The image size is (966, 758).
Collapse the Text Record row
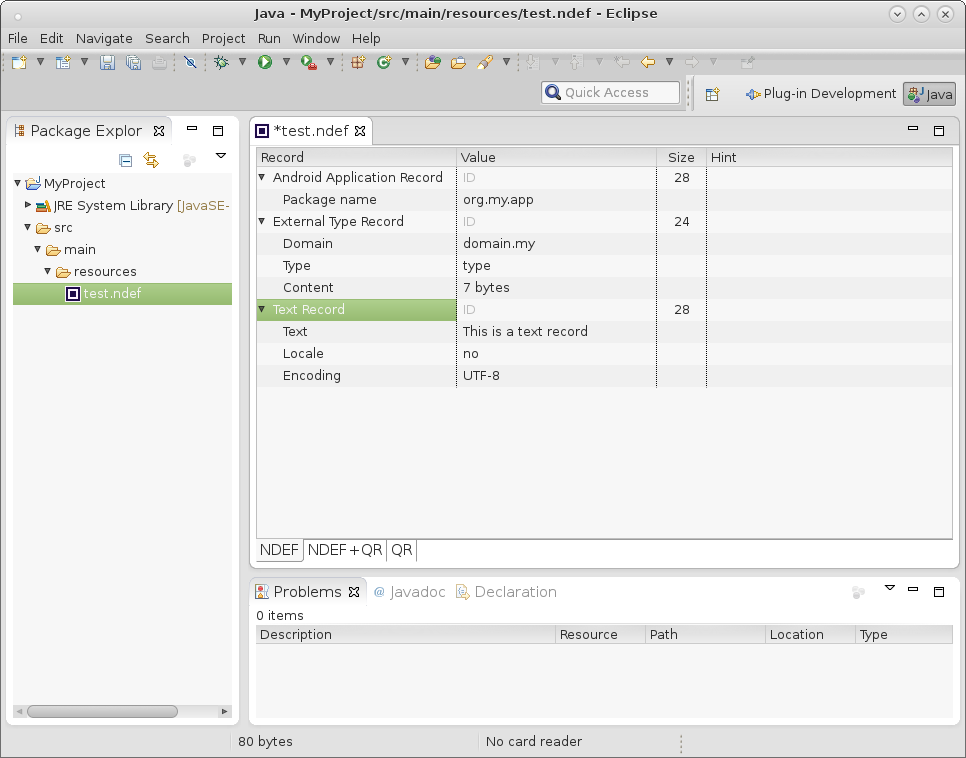262,309
